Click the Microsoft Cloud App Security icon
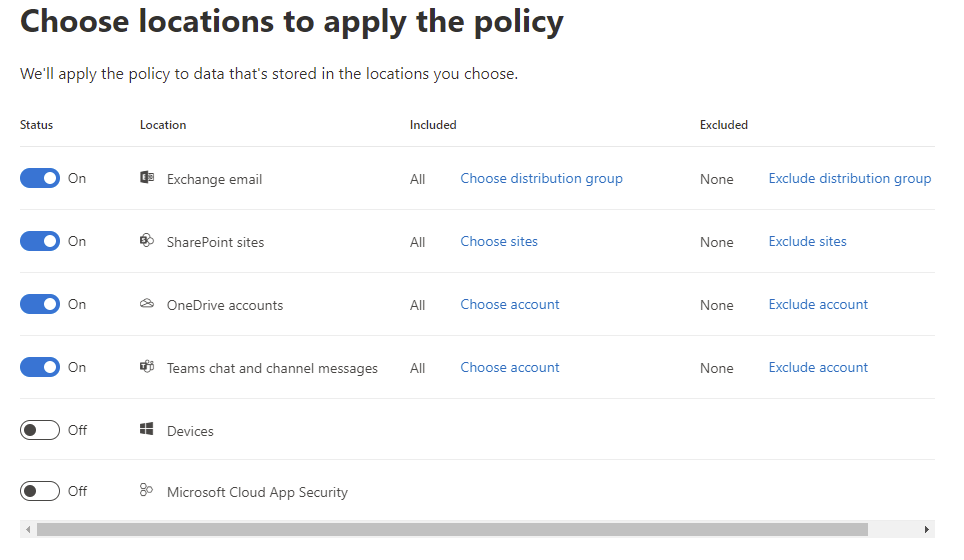The height and width of the screenshot is (560, 964). pyautogui.click(x=147, y=490)
